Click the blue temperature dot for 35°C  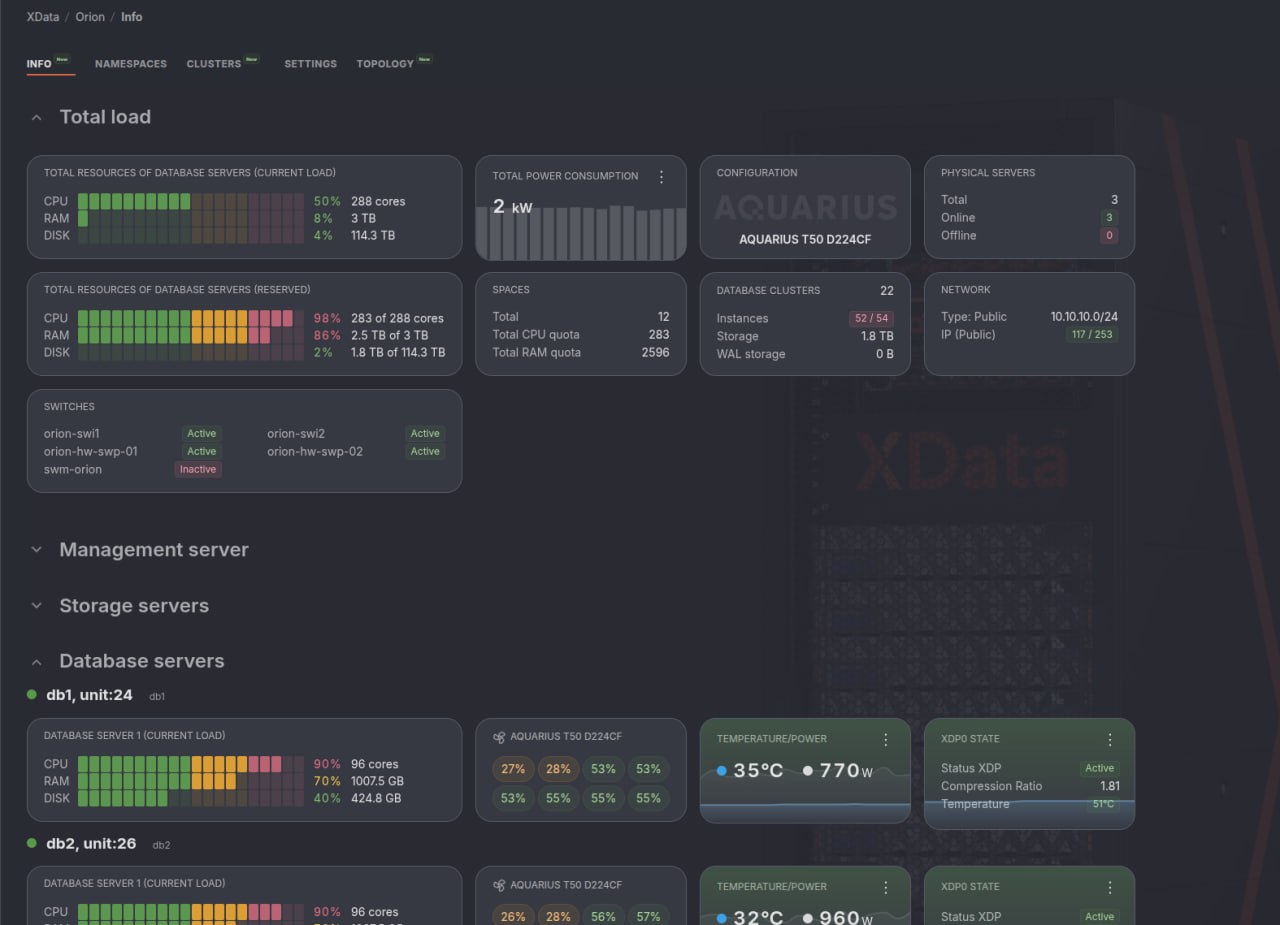pyautogui.click(x=722, y=771)
